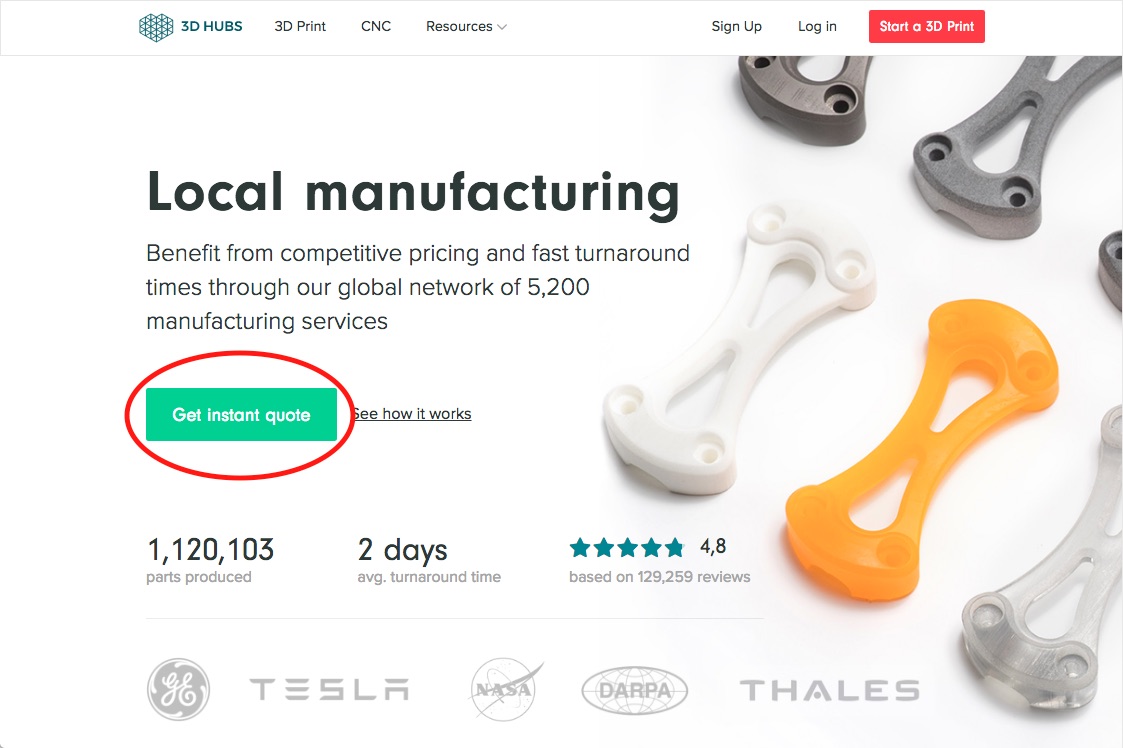This screenshot has height=748, width=1123.
Task: Expand the Resources dropdown menu
Action: pyautogui.click(x=466, y=27)
